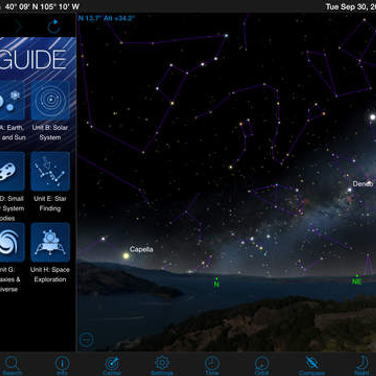
Task: Tap the circular zoom-out button on sky view
Action: pyautogui.click(x=86, y=340)
